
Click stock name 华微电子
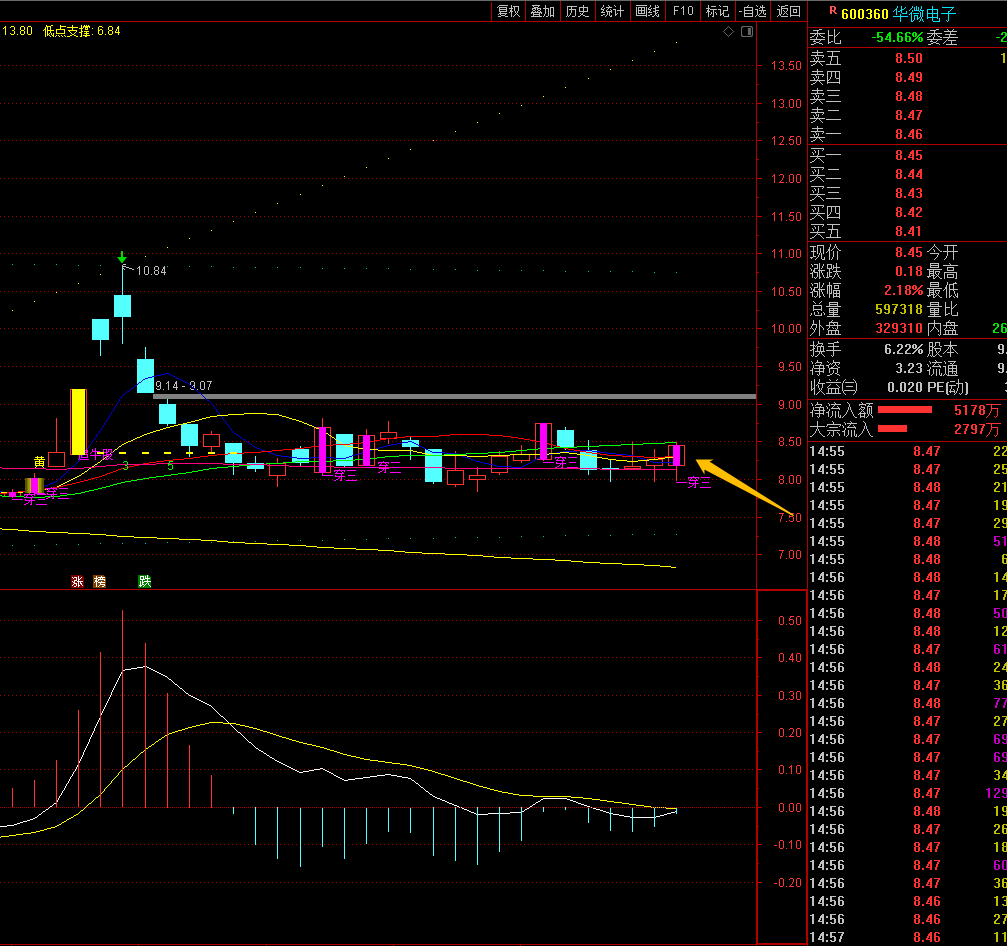tap(925, 14)
